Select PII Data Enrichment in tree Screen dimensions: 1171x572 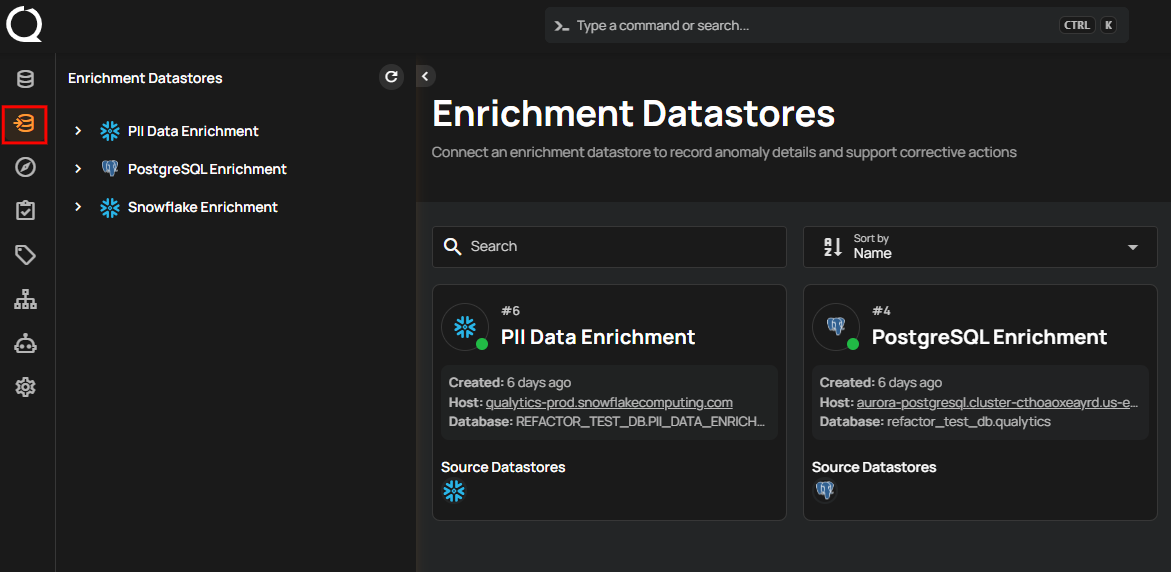pos(193,131)
